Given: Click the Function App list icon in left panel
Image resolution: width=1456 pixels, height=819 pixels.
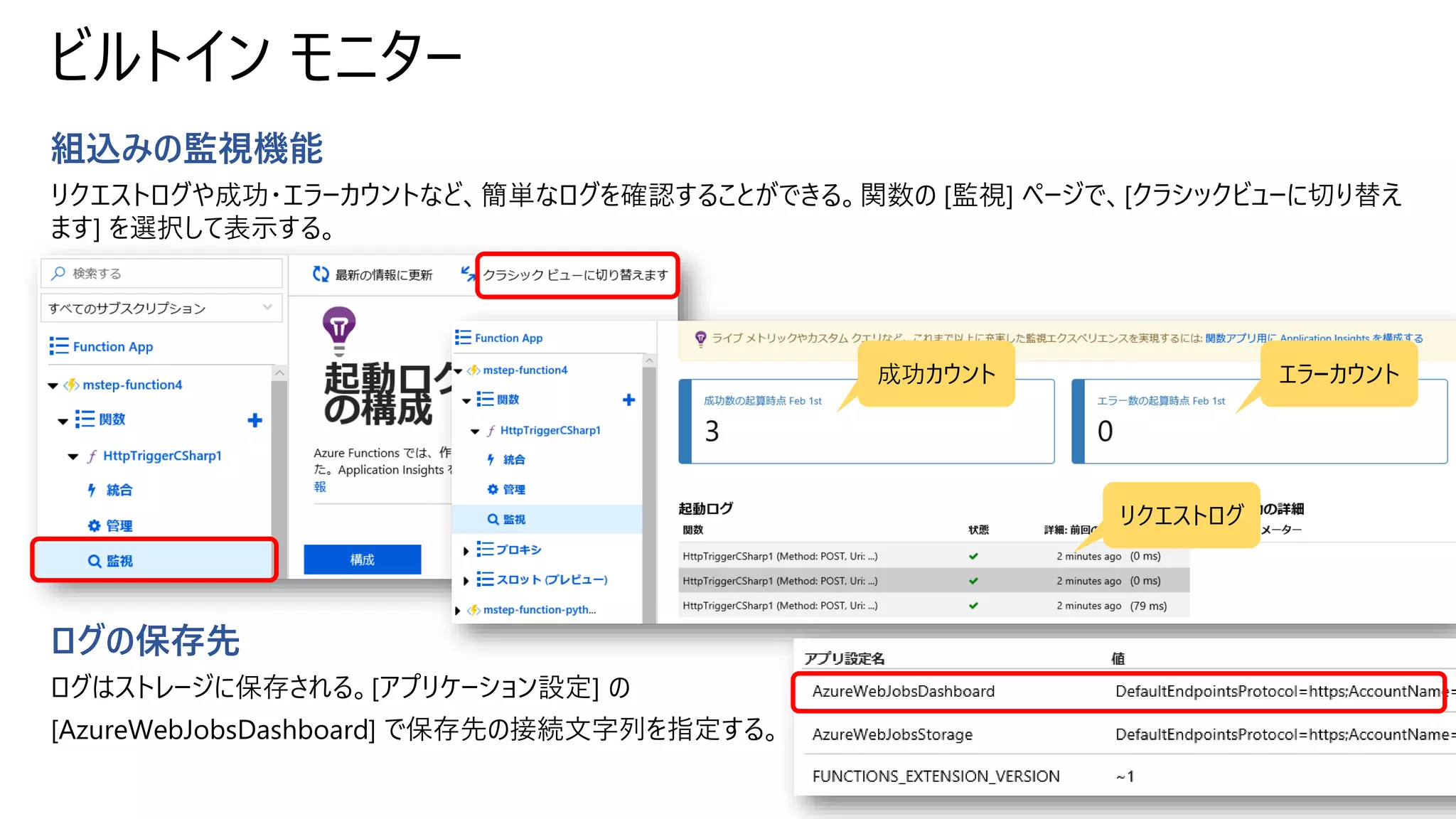Looking at the screenshot, I should pos(59,346).
